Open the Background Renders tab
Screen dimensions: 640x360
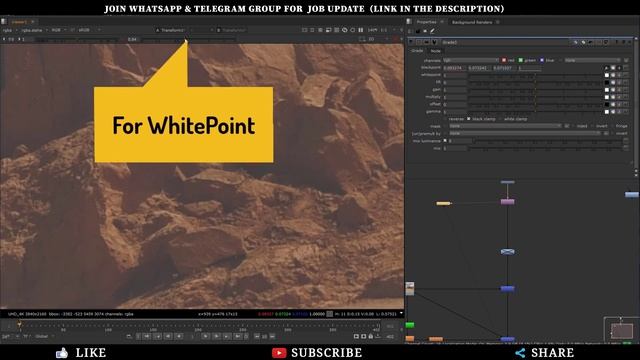coord(472,22)
